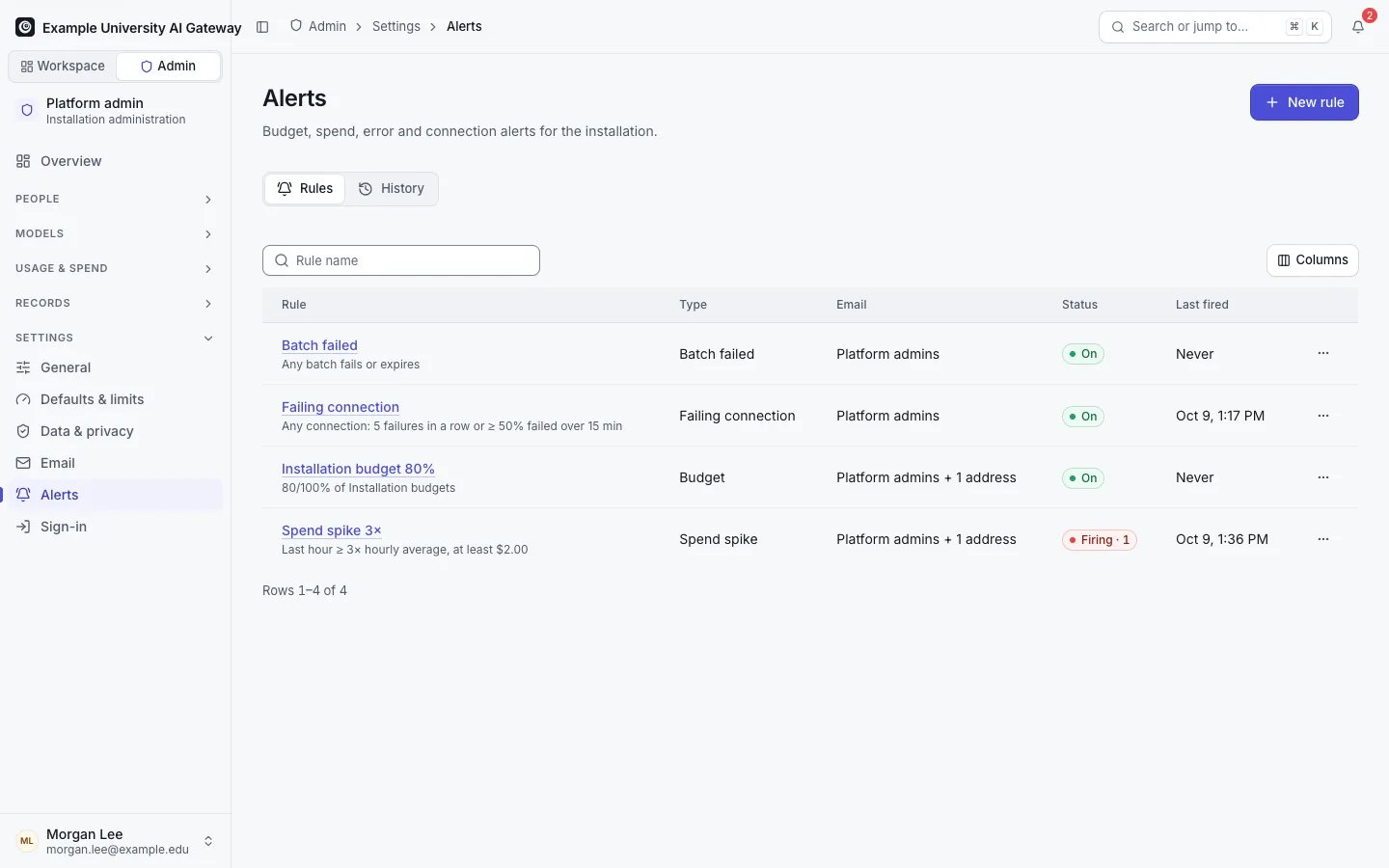Switch to the Admin view
1389x868 pixels.
click(168, 67)
